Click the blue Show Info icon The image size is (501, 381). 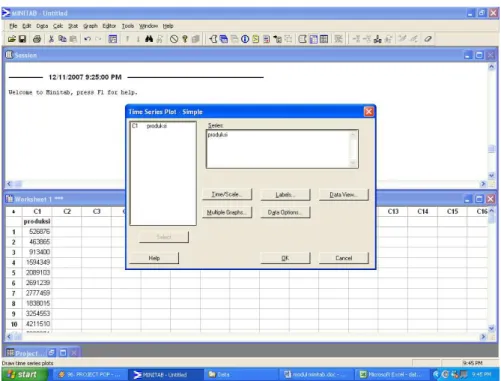click(x=245, y=39)
